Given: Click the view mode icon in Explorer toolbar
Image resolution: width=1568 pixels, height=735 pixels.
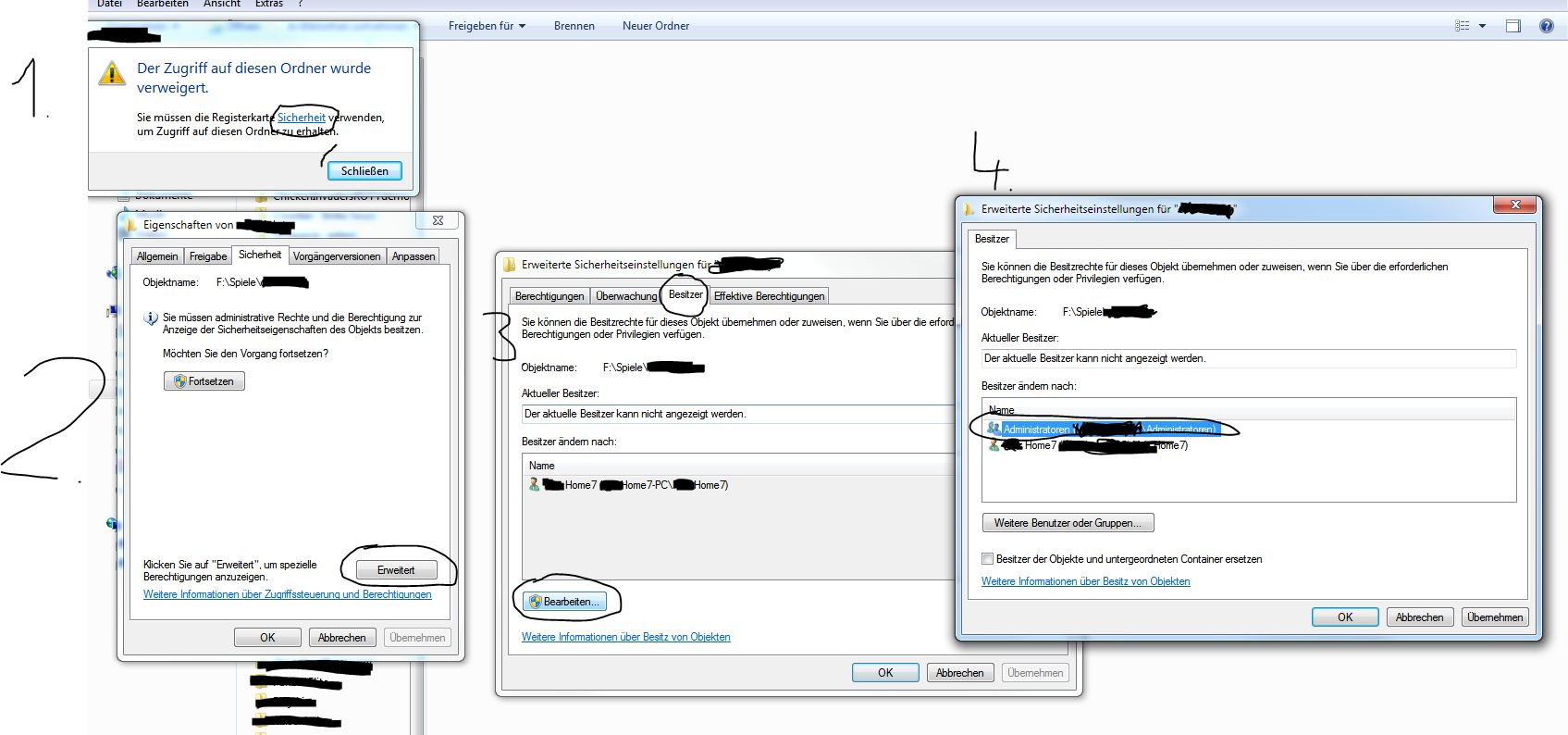Looking at the screenshot, I should (1463, 26).
